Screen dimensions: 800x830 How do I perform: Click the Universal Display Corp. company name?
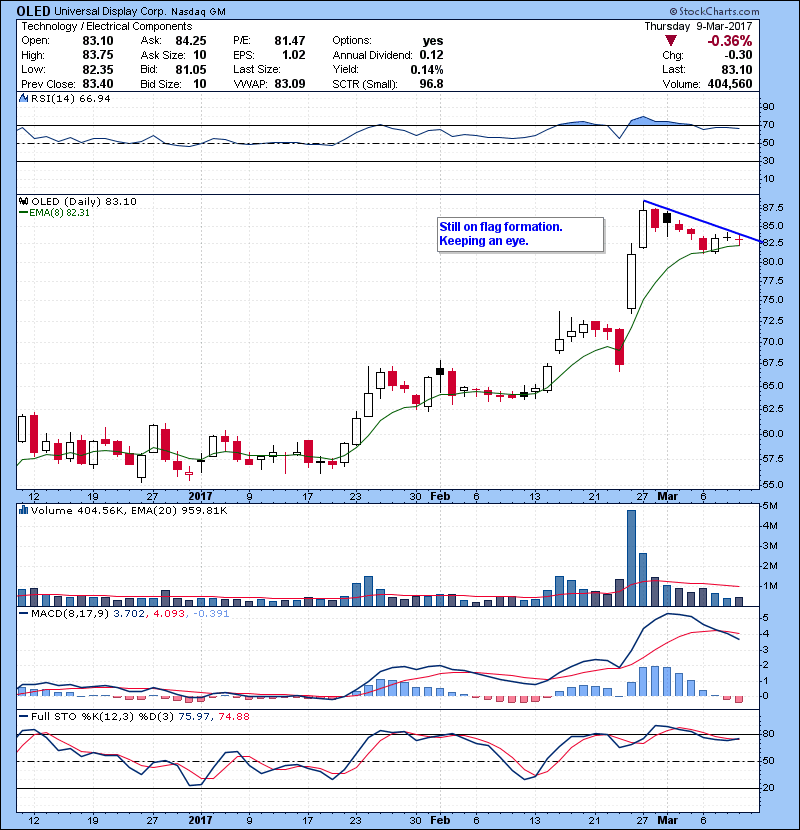pos(111,11)
